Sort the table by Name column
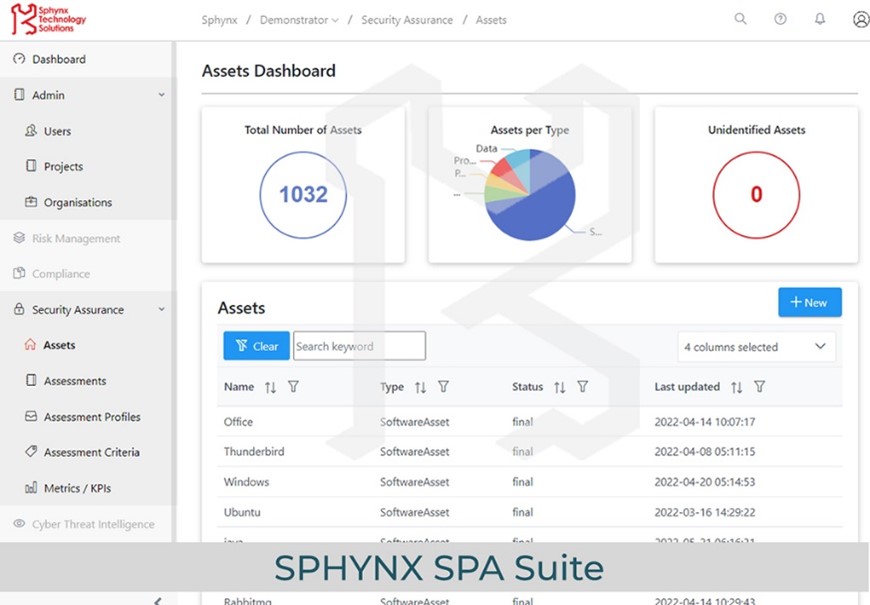Viewport: 870px width, 605px height. coord(270,387)
